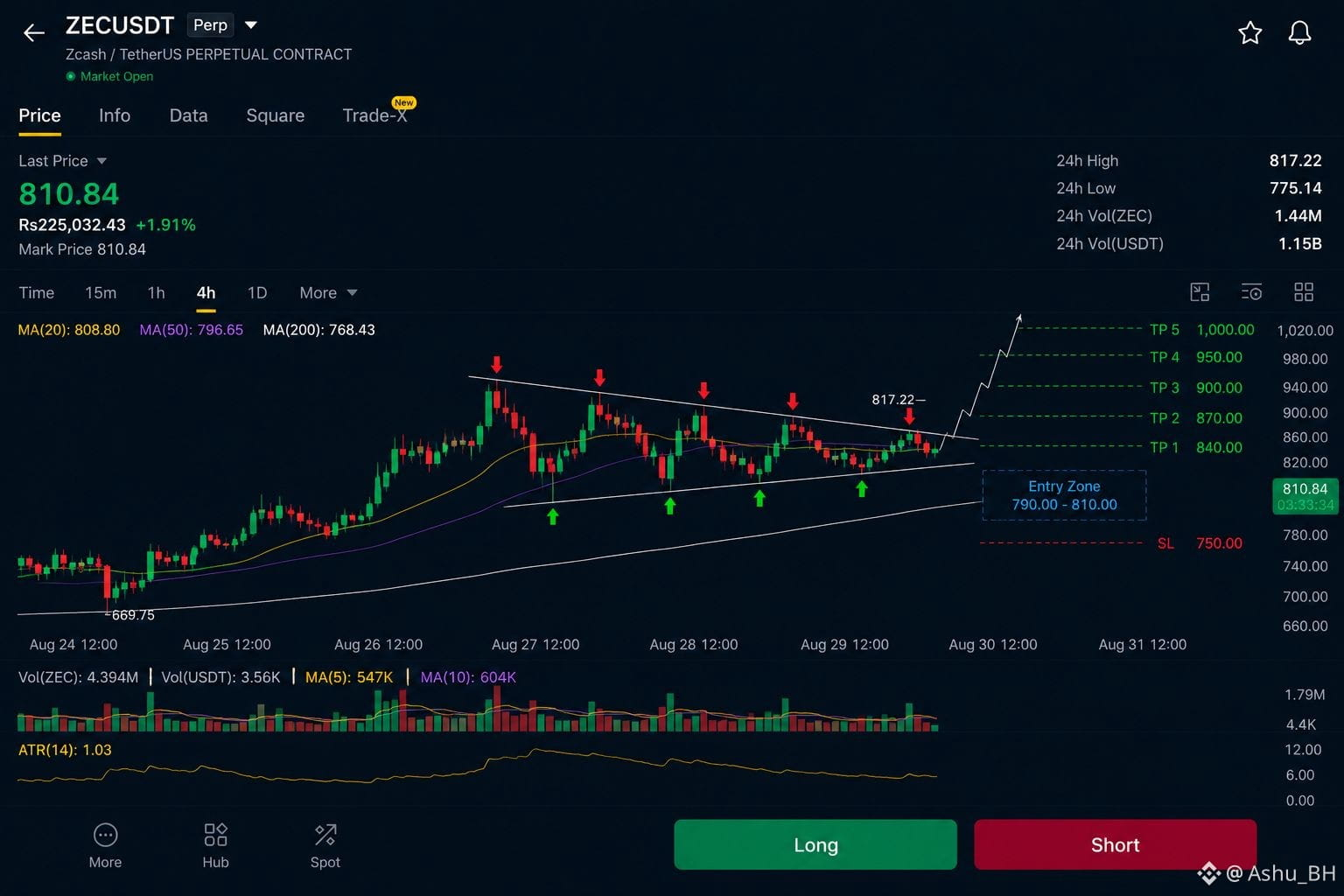Open chart indicator settings icon
This screenshot has height=896, width=1344.
(1251, 292)
